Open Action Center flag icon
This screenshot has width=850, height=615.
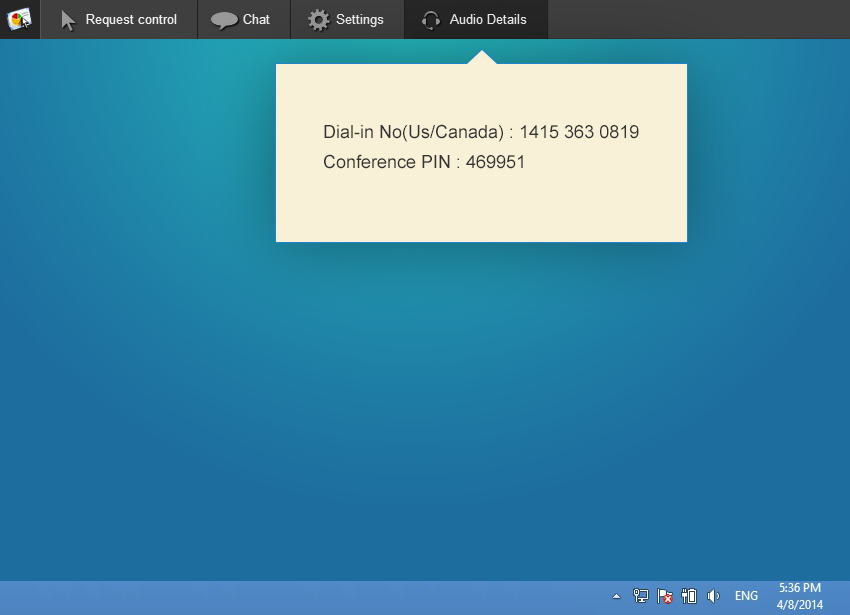665,596
